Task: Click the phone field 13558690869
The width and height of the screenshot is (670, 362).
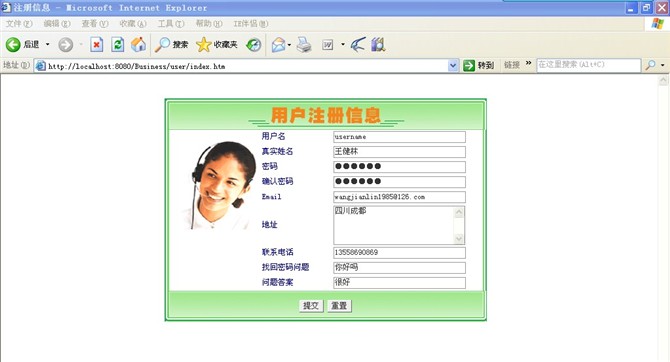Action: point(399,253)
